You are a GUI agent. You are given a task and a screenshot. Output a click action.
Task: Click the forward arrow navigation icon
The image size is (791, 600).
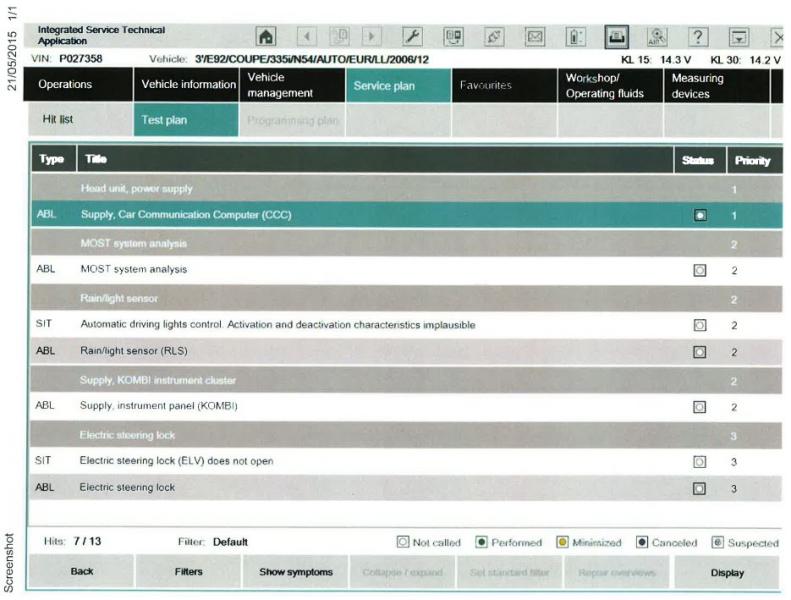372,38
